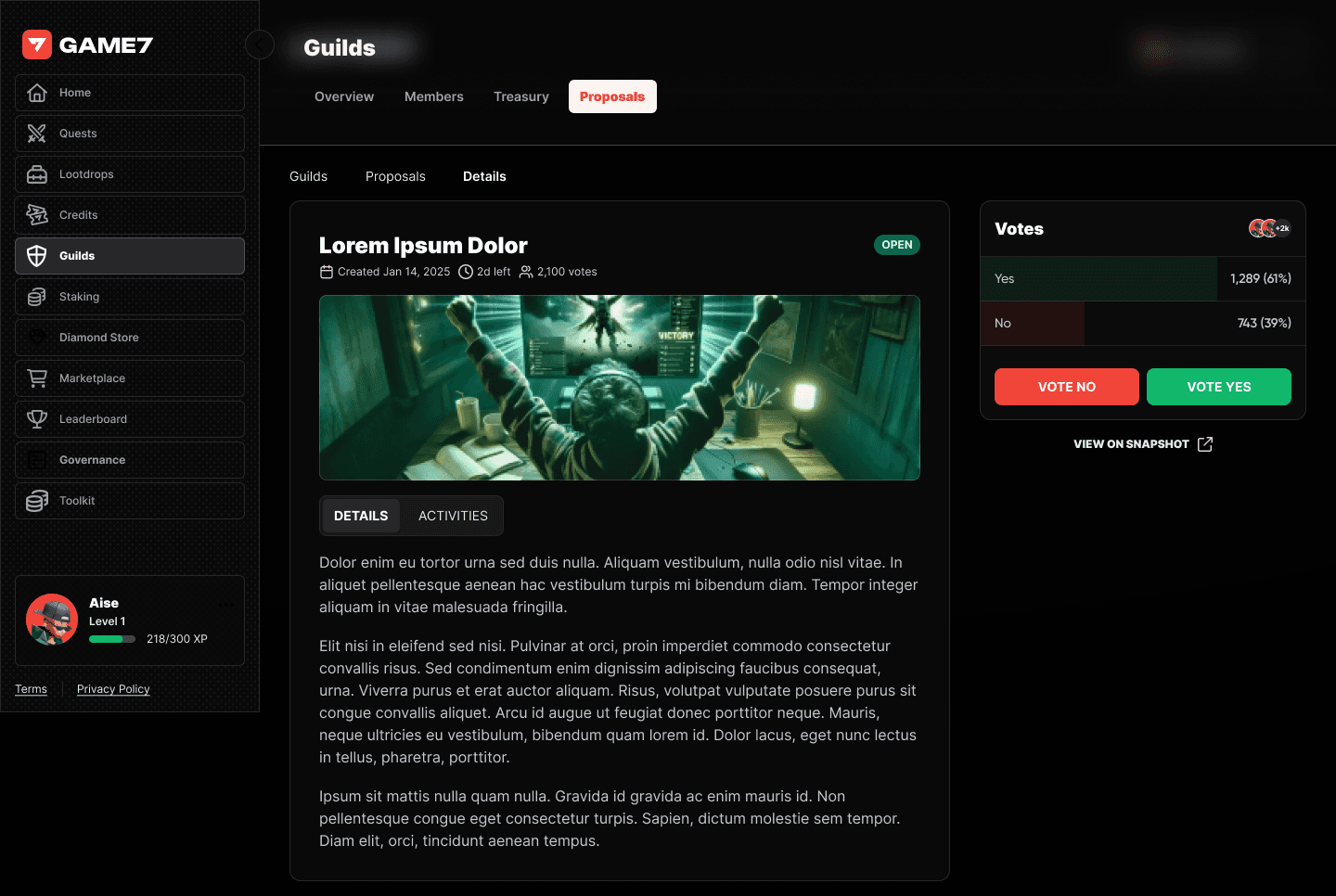The height and width of the screenshot is (896, 1336).
Task: Switch to the ACTIVITIES tab
Action: (x=453, y=516)
